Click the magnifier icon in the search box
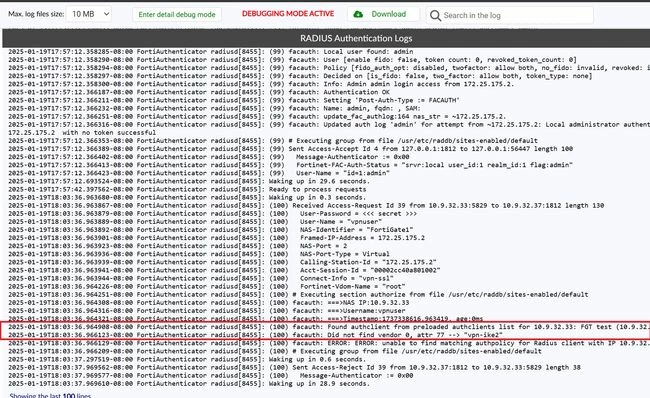650x398 pixels. pos(435,16)
